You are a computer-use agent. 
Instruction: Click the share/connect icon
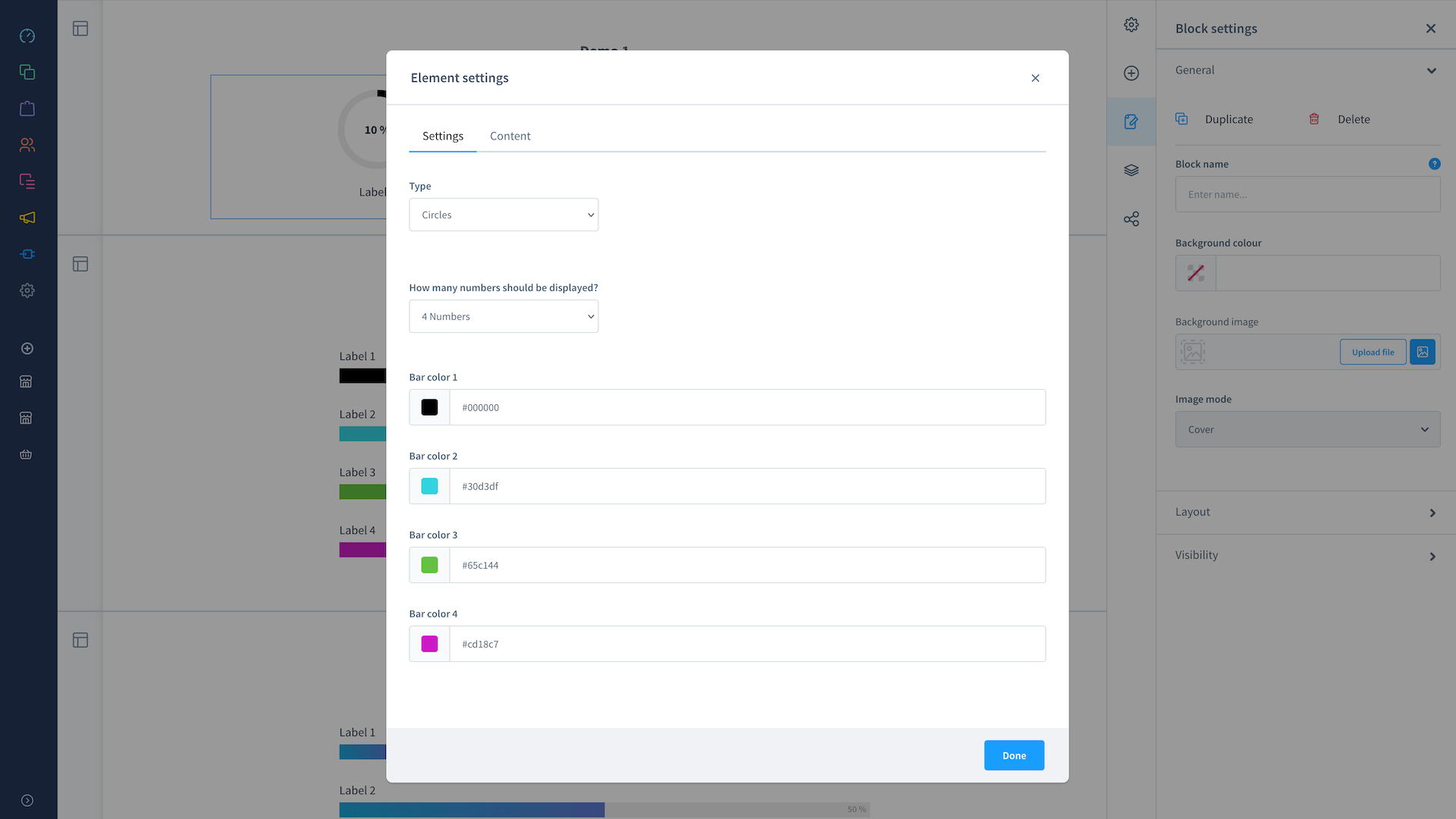click(1131, 219)
